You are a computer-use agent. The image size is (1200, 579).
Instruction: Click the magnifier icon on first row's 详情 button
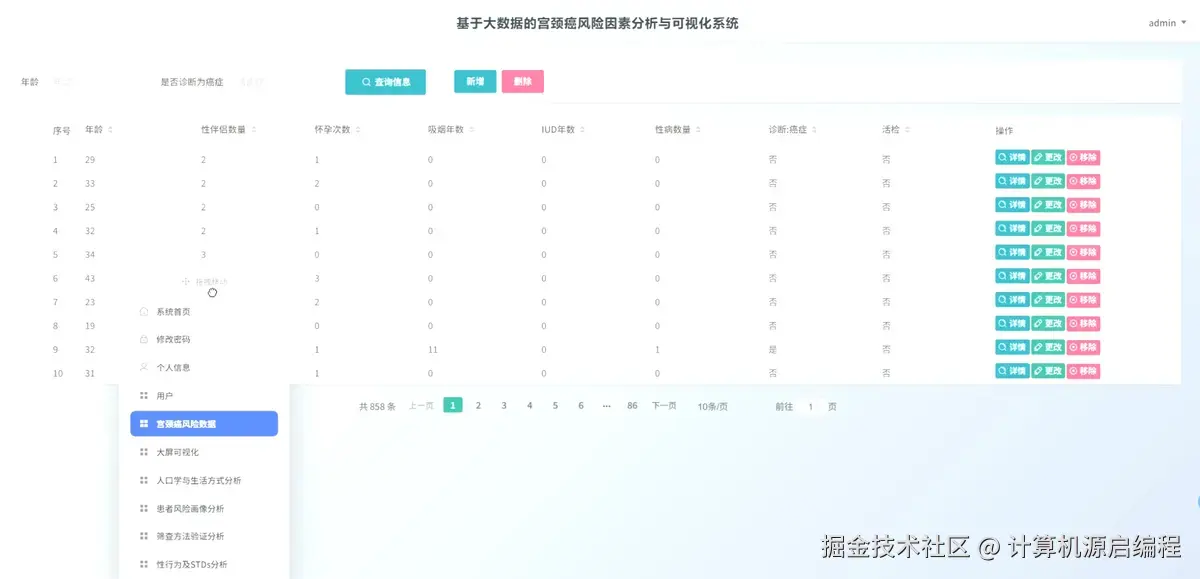(x=1002, y=157)
